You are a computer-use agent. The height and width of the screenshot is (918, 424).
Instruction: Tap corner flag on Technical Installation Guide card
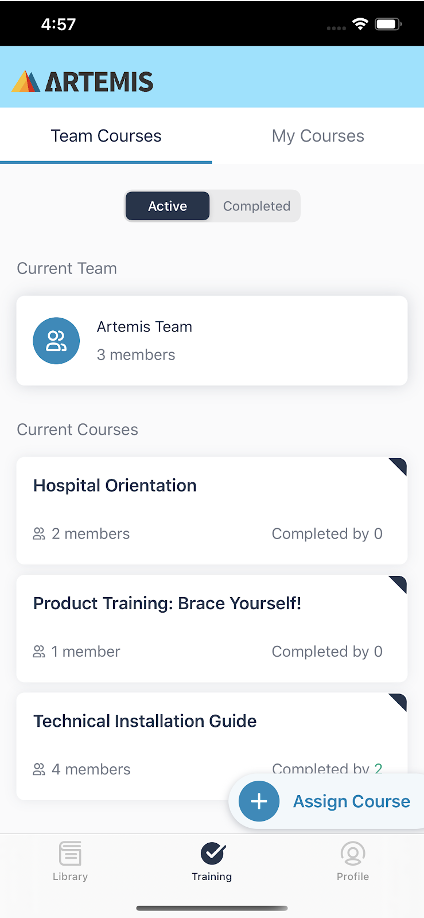pos(399,701)
